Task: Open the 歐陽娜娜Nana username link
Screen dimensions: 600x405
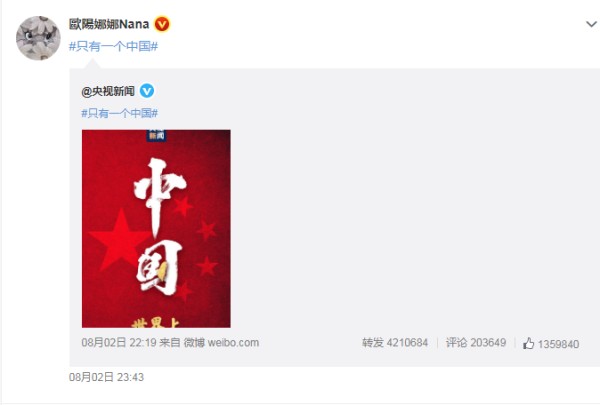Action: pos(109,24)
